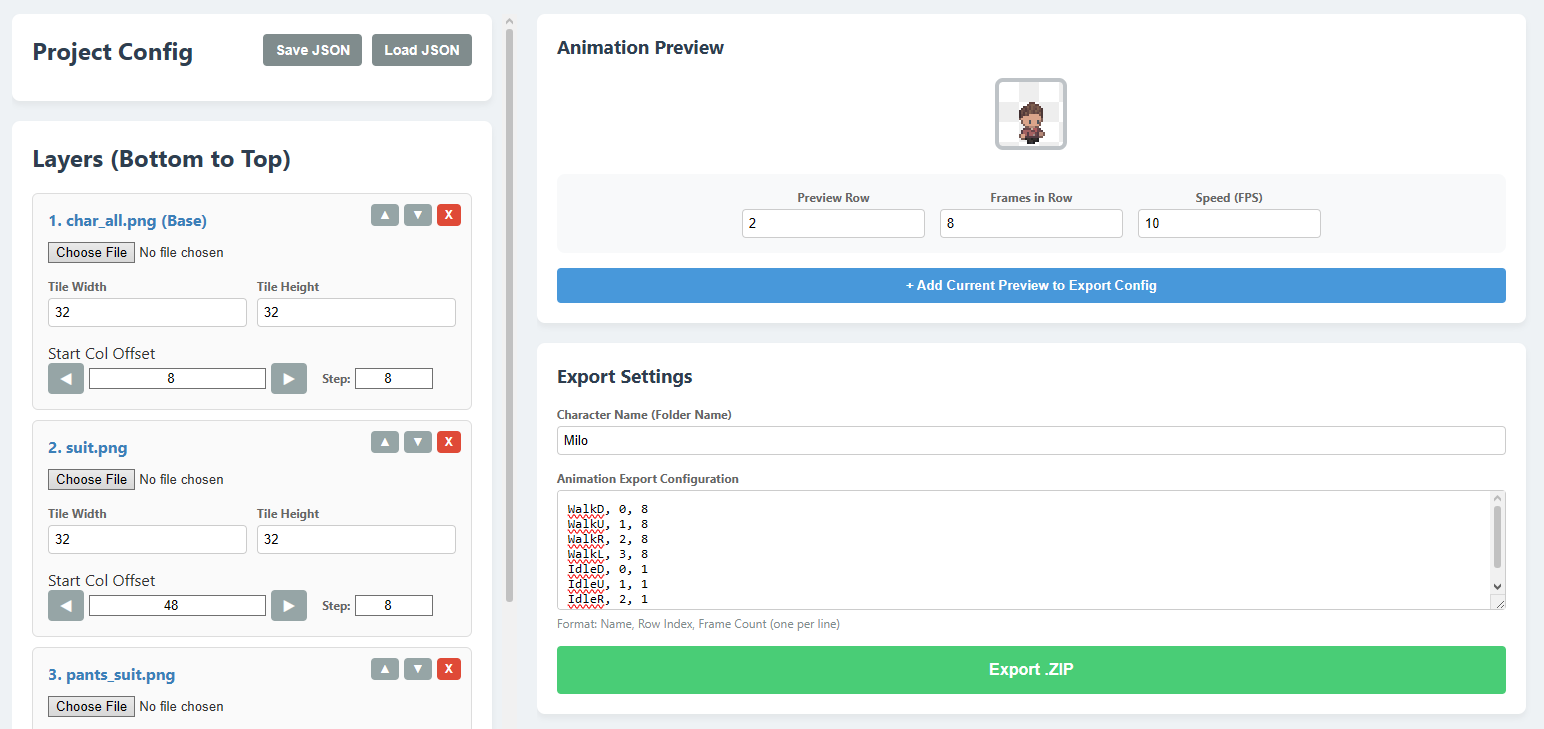Image resolution: width=1544 pixels, height=729 pixels.
Task: Click layers panel scroll up arrow
Action: coord(510,20)
